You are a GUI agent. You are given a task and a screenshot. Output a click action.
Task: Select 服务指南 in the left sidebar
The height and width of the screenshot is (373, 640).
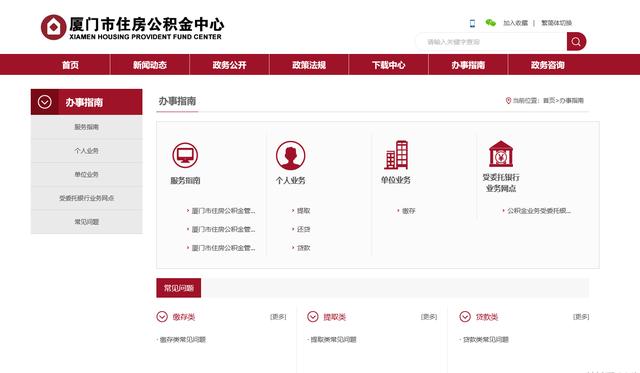pos(87,127)
